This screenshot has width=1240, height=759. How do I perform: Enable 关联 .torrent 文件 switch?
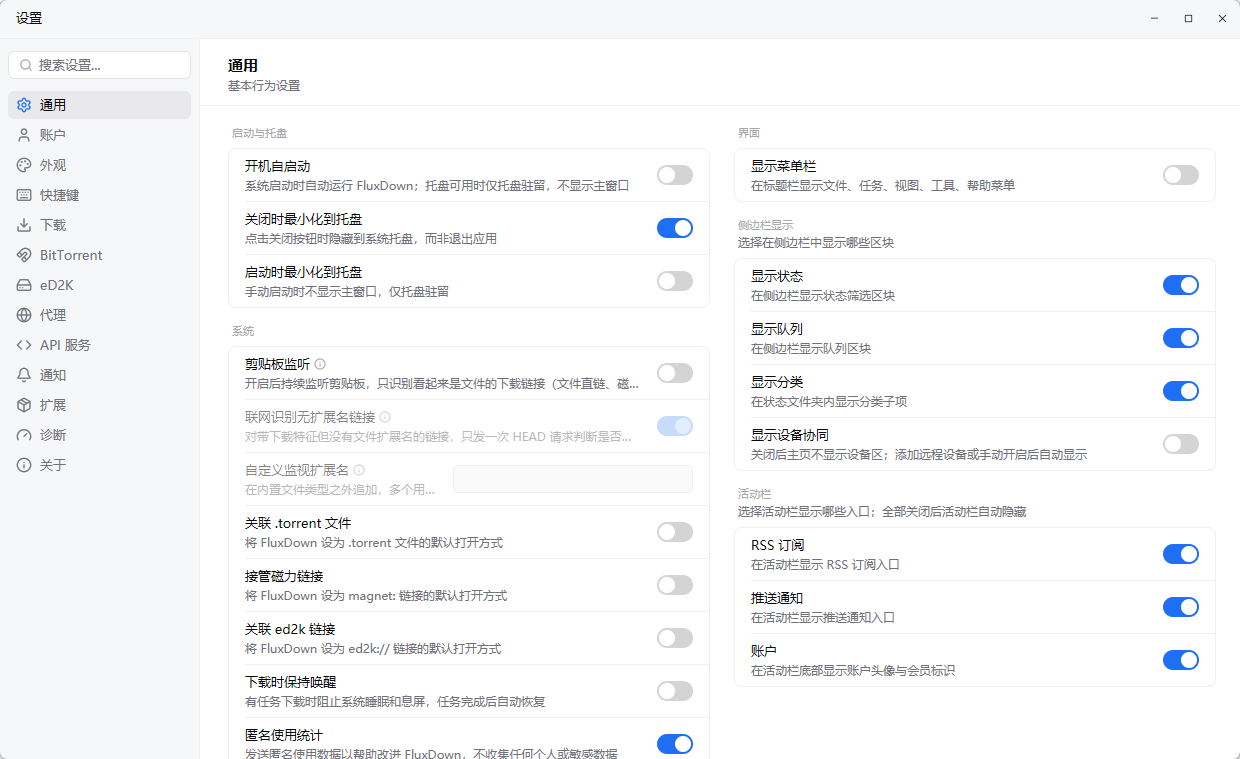point(675,532)
